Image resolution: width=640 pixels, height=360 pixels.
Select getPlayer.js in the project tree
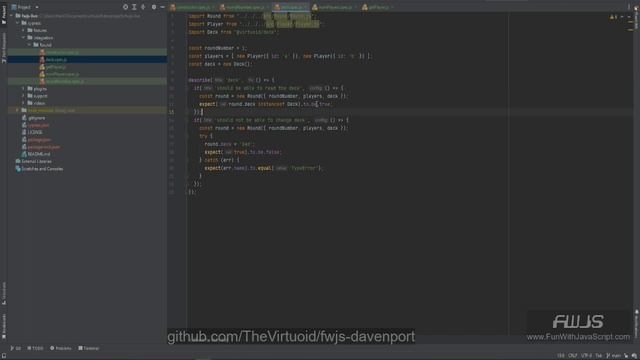pyautogui.click(x=87, y=67)
